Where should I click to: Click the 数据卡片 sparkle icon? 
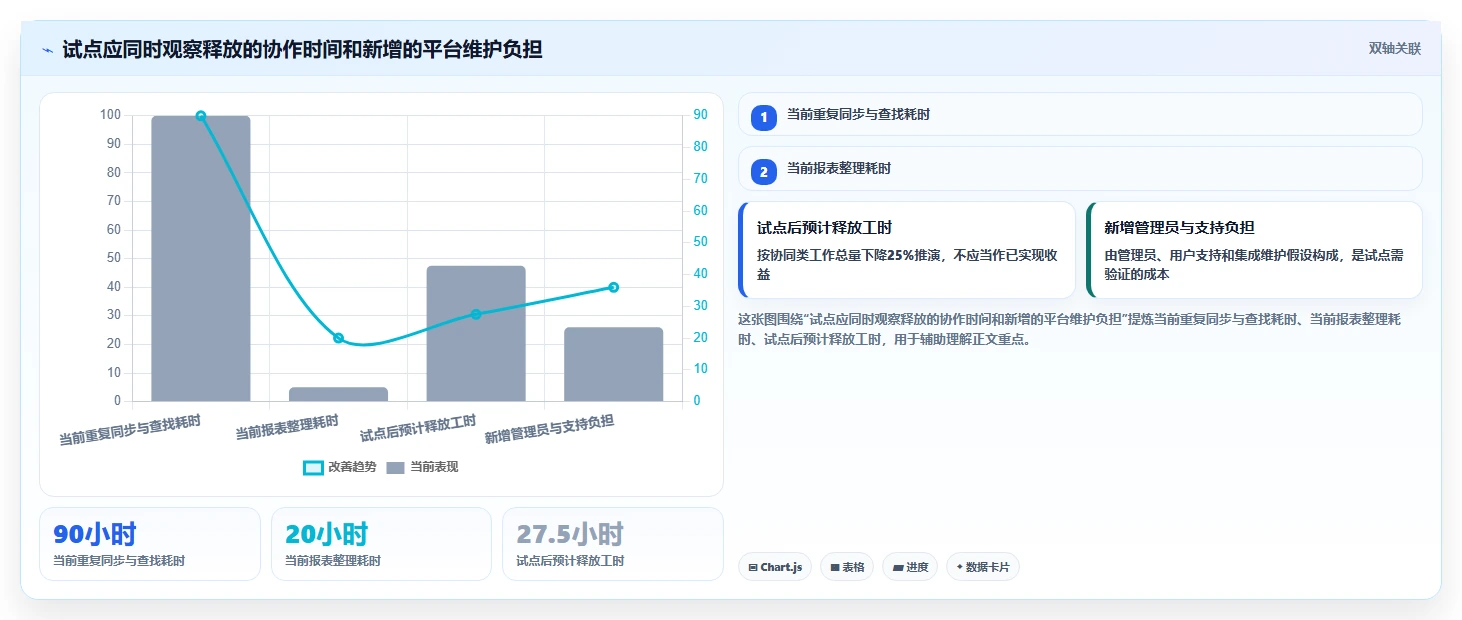(960, 567)
